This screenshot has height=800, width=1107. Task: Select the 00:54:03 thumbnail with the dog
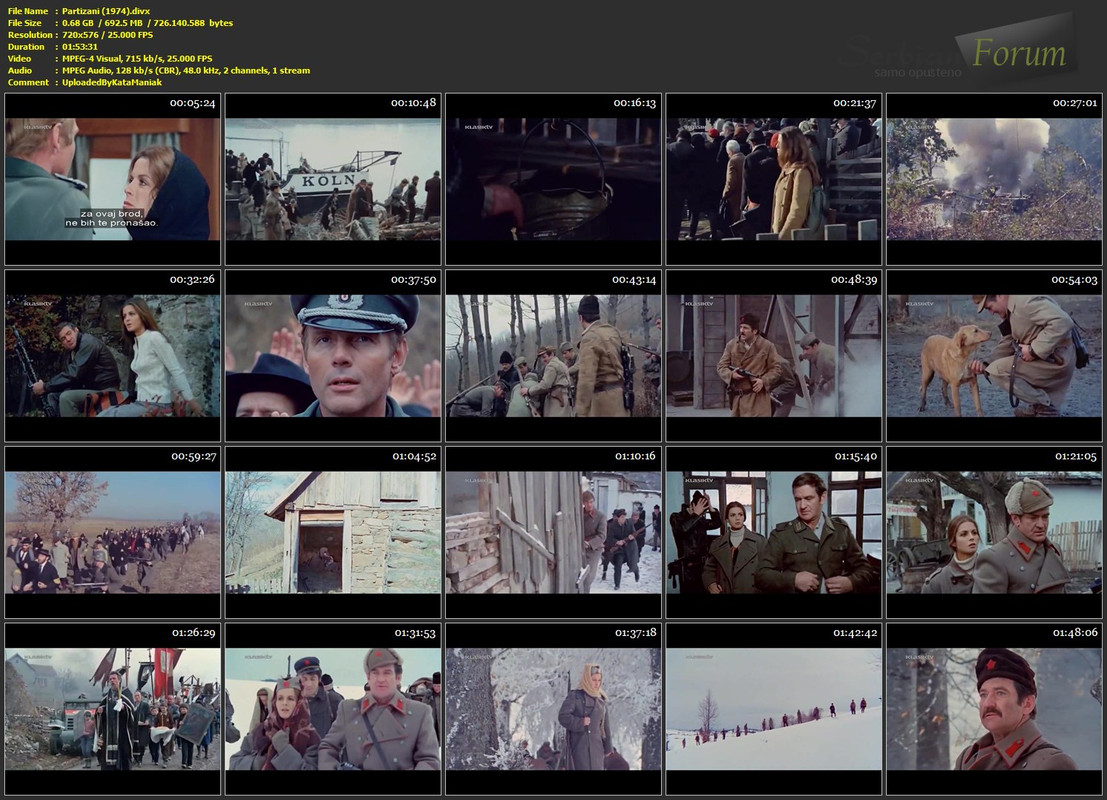point(994,355)
